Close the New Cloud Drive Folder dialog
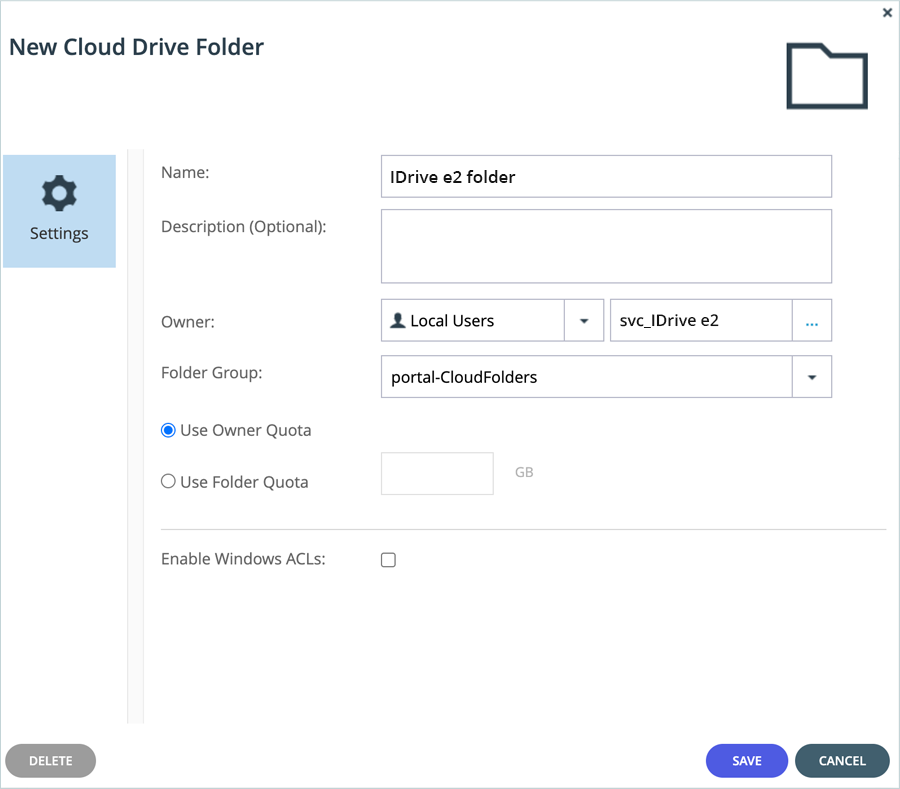The image size is (900, 789). tap(887, 13)
